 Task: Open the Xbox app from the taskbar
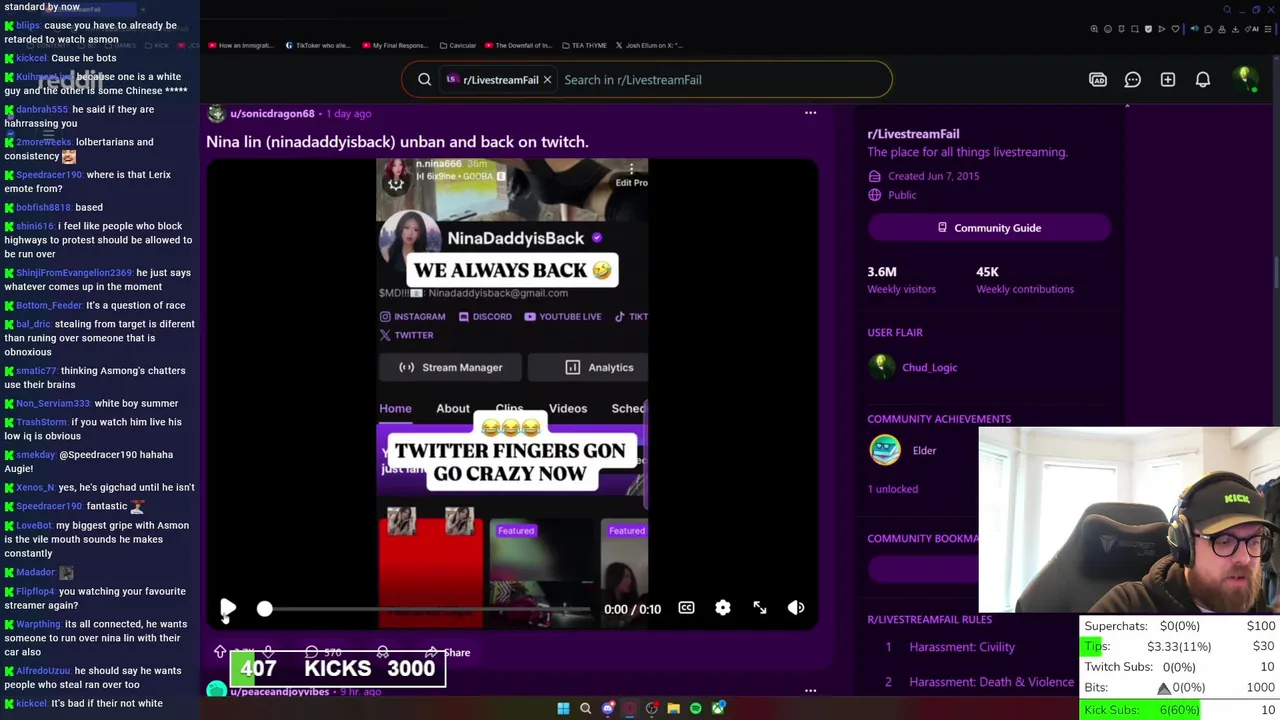pyautogui.click(x=718, y=708)
